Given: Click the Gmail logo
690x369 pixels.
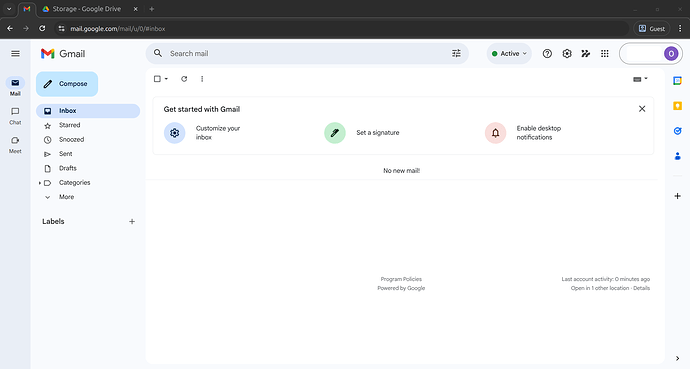Looking at the screenshot, I should pos(63,54).
